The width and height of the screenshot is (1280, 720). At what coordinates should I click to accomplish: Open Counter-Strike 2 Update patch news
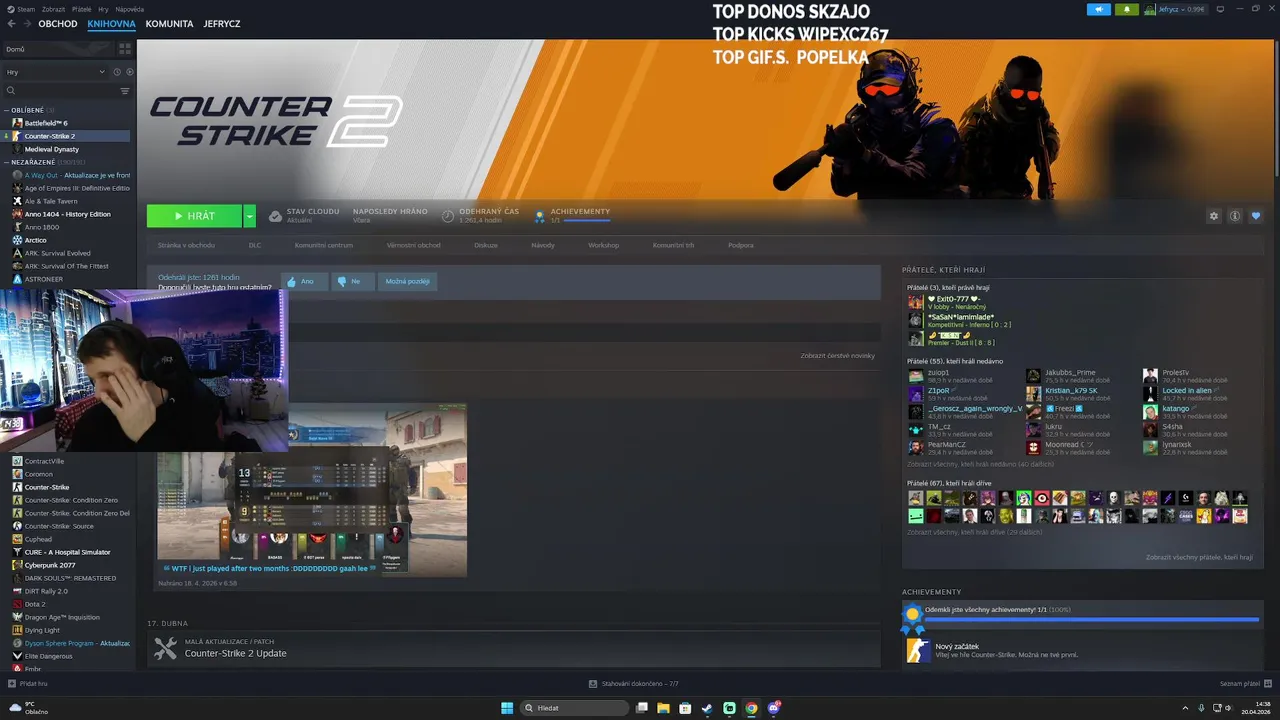[514, 648]
